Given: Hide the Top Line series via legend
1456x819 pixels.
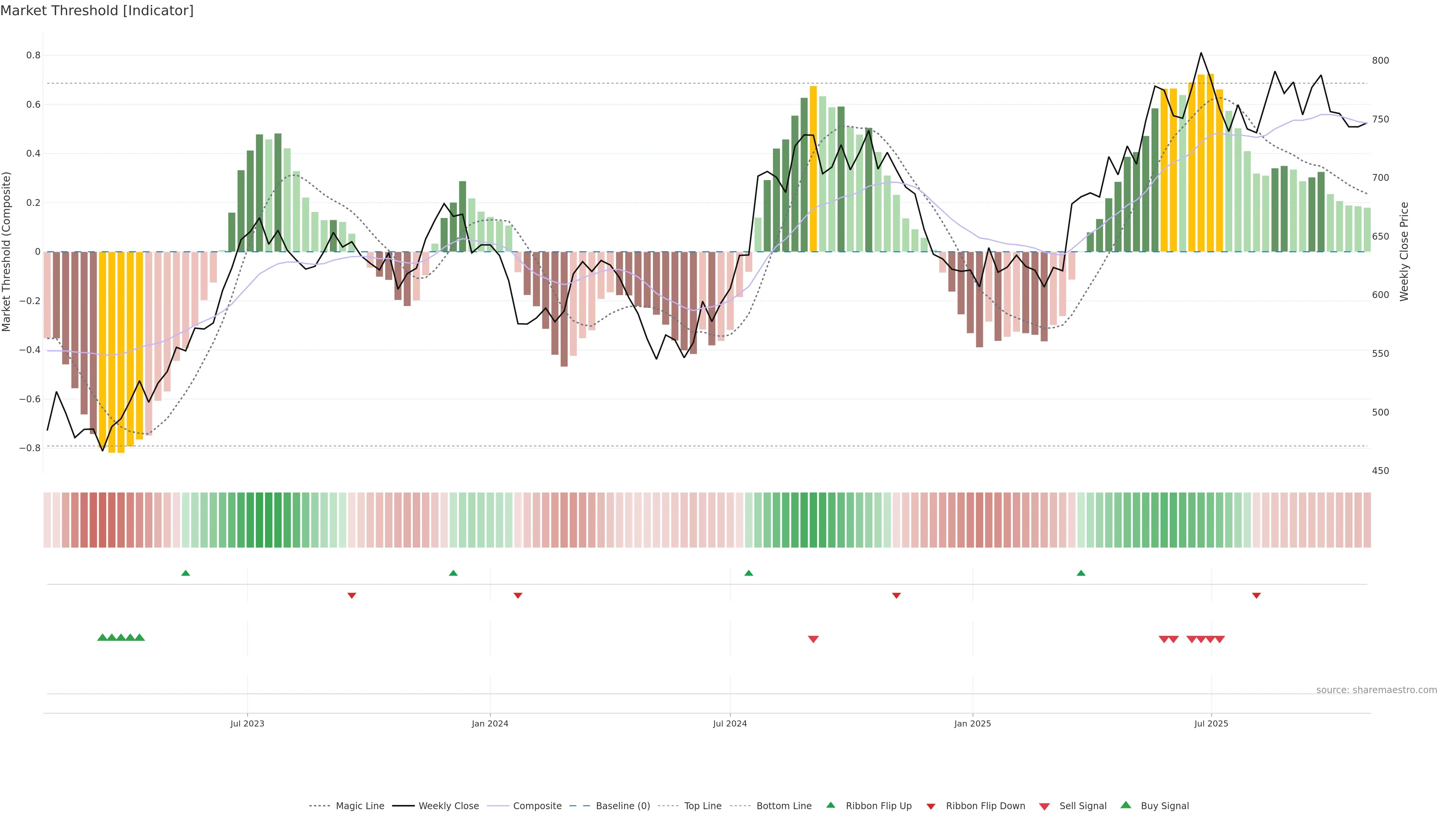Looking at the screenshot, I should tap(703, 806).
